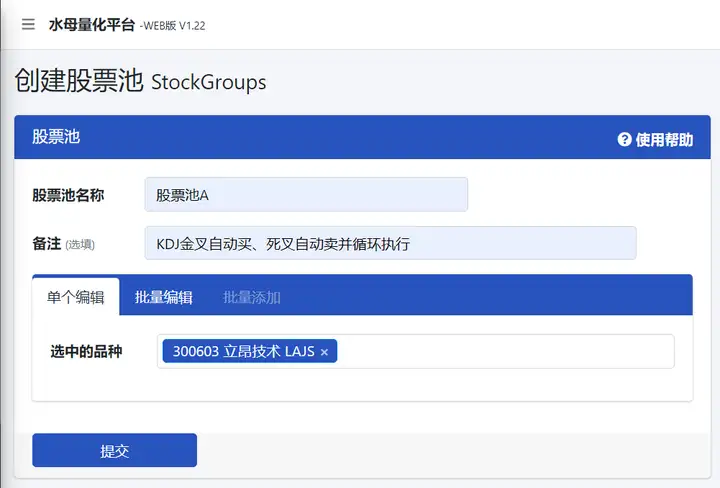This screenshot has width=720, height=488.
Task: Remove the 300603 立昂技术 tag
Action: [x=324, y=352]
